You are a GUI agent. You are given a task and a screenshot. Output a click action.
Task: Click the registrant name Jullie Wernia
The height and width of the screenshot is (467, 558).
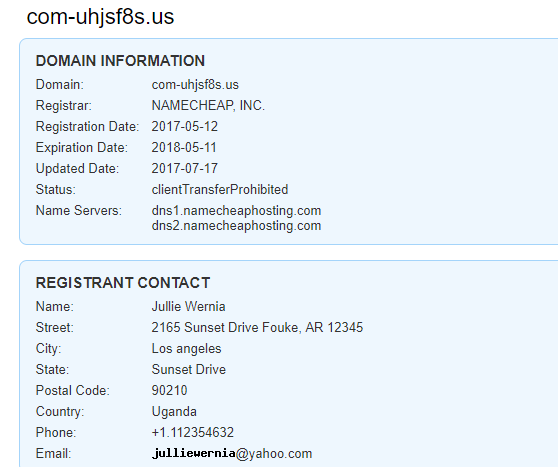pyautogui.click(x=188, y=306)
